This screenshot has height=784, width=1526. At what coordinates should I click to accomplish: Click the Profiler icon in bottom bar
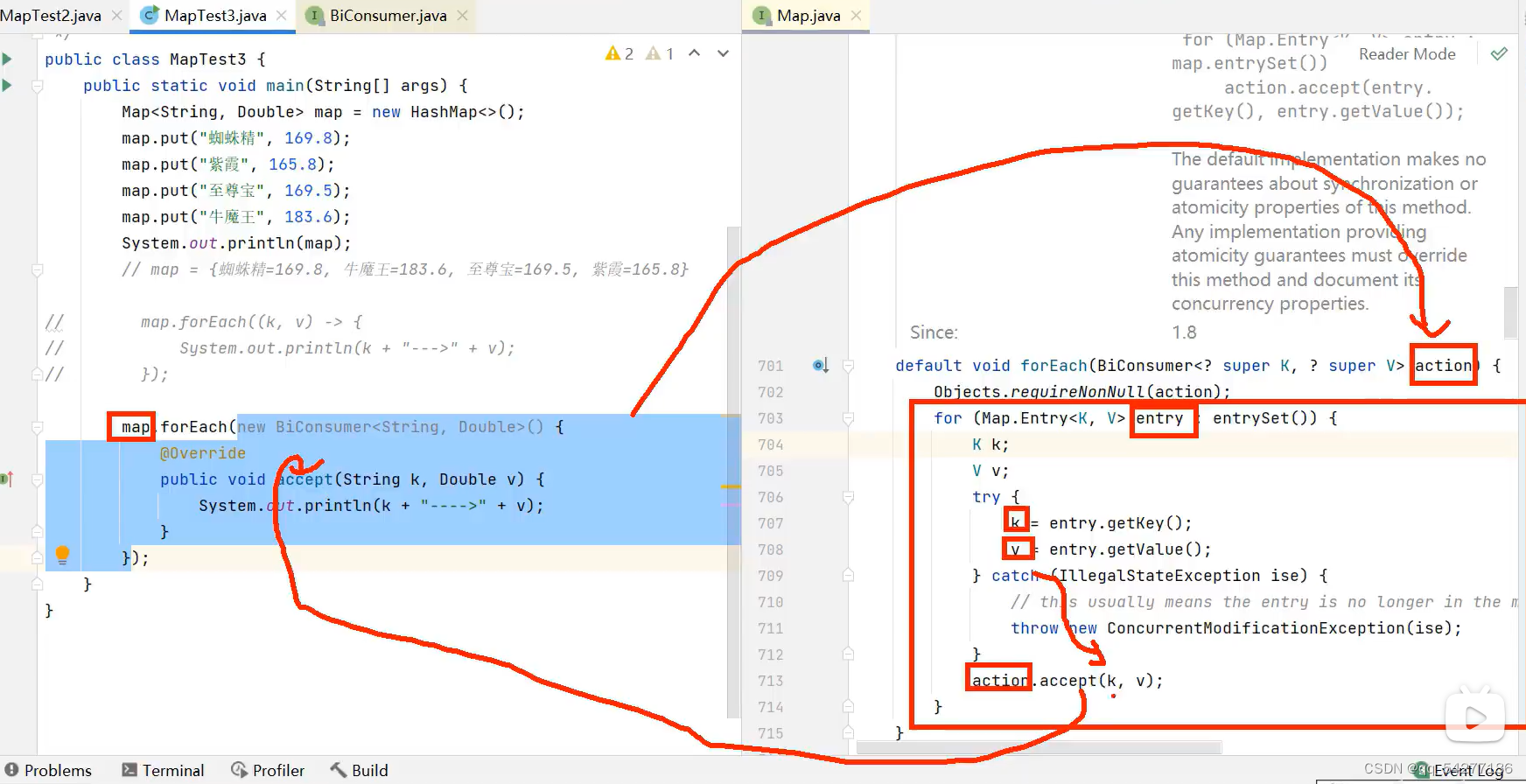click(239, 770)
